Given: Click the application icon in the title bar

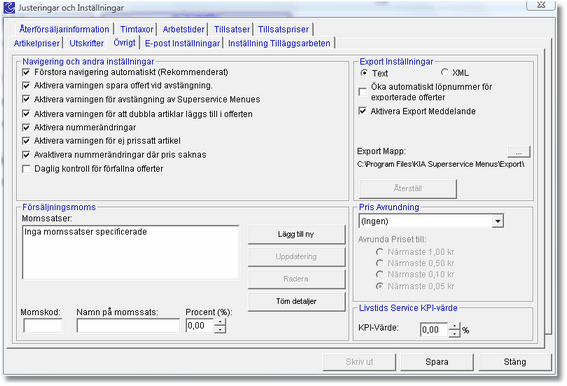Looking at the screenshot, I should pos(9,7).
